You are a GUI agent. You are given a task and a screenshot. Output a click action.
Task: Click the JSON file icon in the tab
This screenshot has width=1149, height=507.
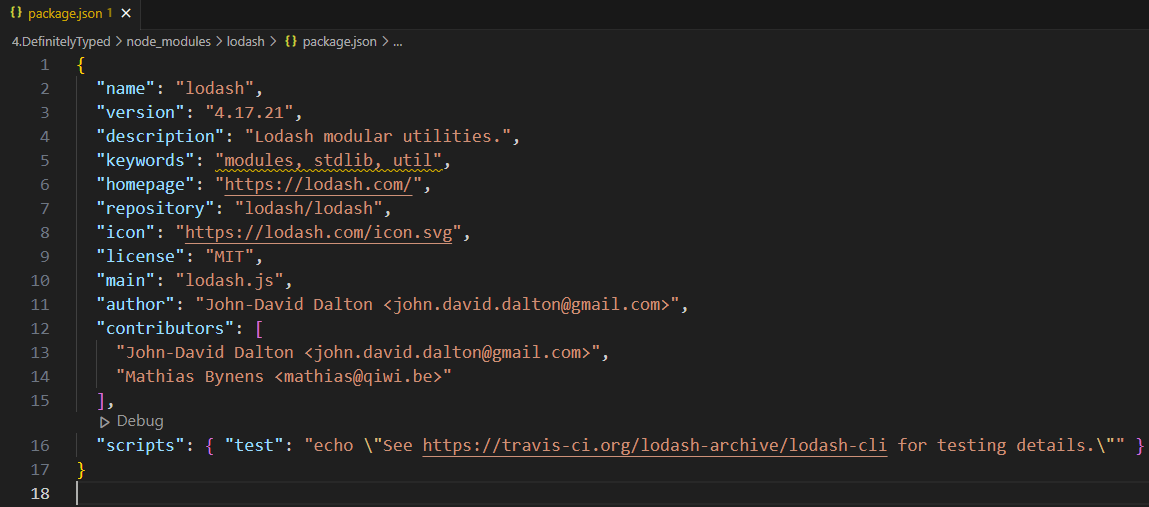pos(16,13)
